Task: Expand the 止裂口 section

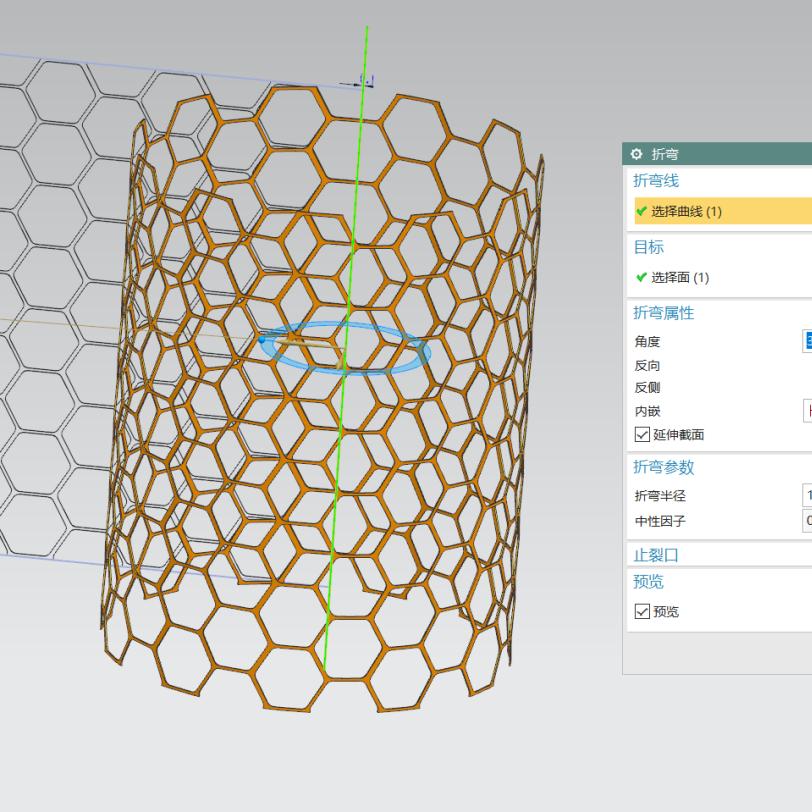Action: [656, 555]
